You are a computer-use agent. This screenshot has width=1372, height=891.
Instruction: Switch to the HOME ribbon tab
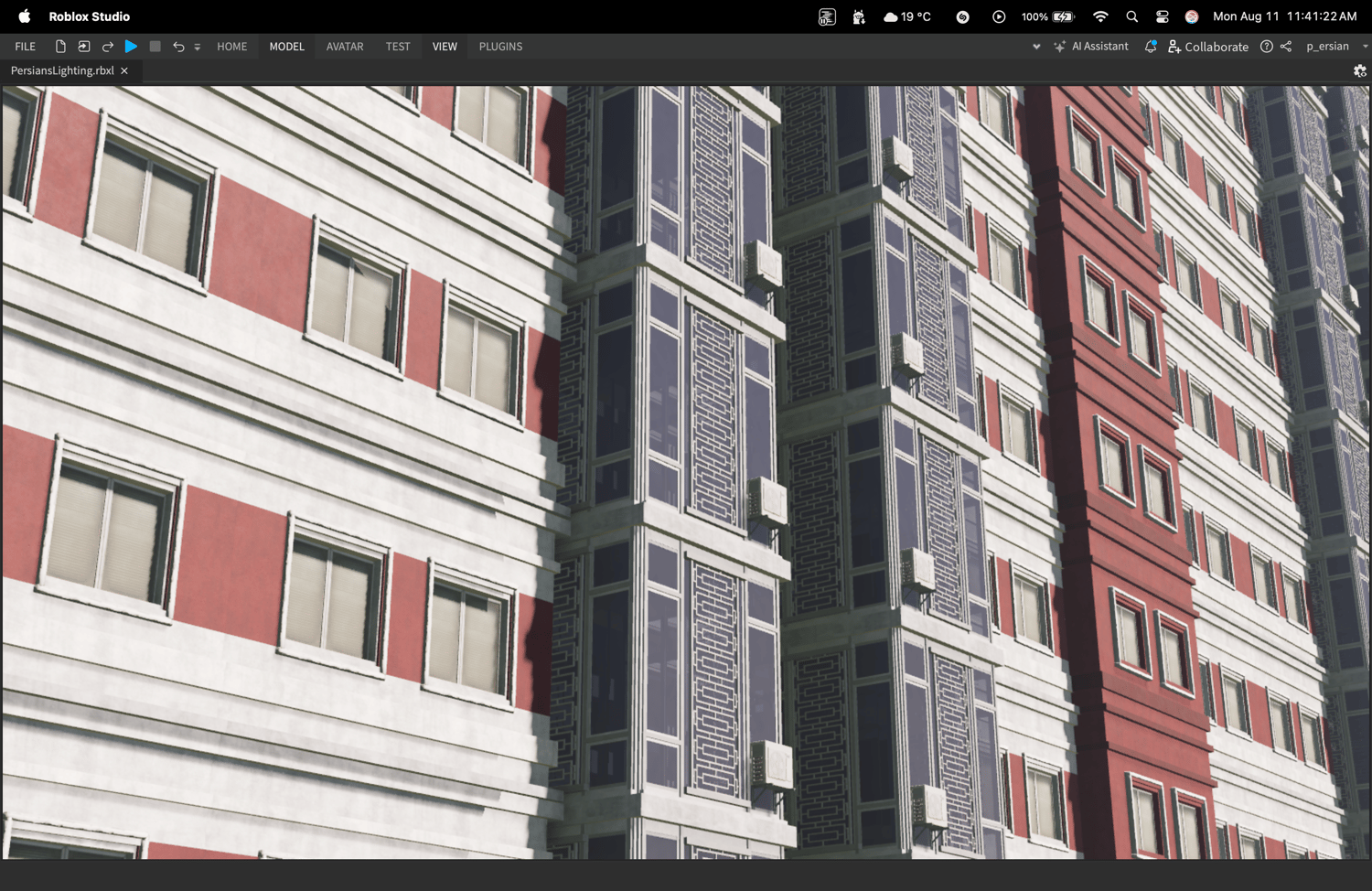(232, 47)
